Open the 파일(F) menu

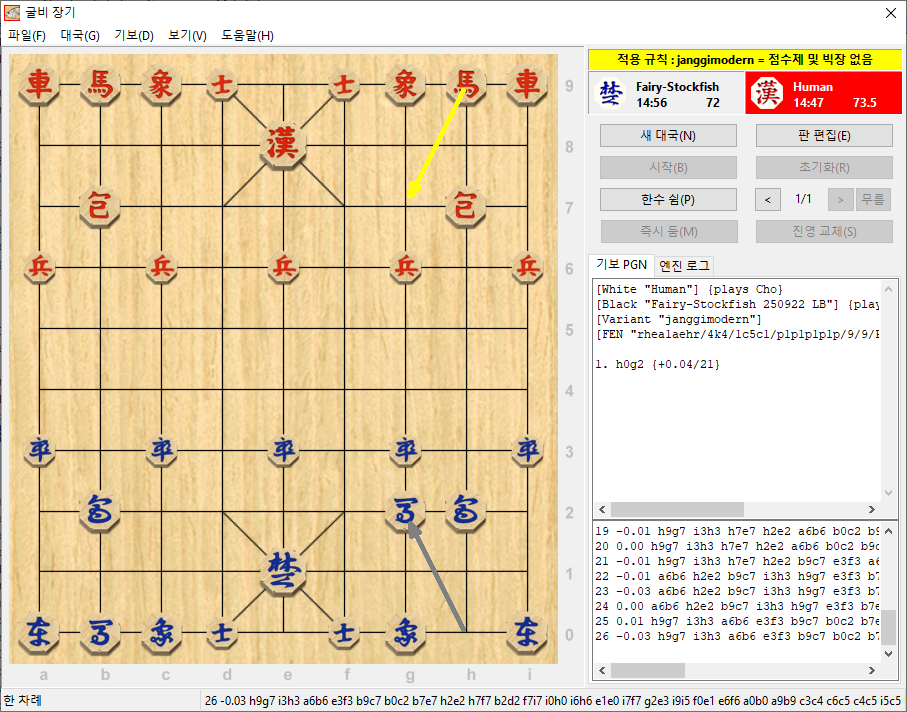(x=27, y=35)
